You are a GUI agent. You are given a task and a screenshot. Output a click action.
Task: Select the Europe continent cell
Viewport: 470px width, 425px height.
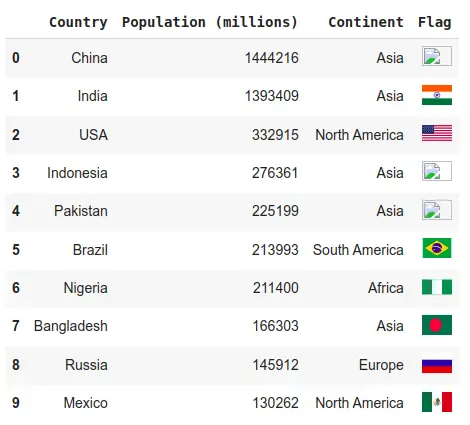click(x=381, y=365)
